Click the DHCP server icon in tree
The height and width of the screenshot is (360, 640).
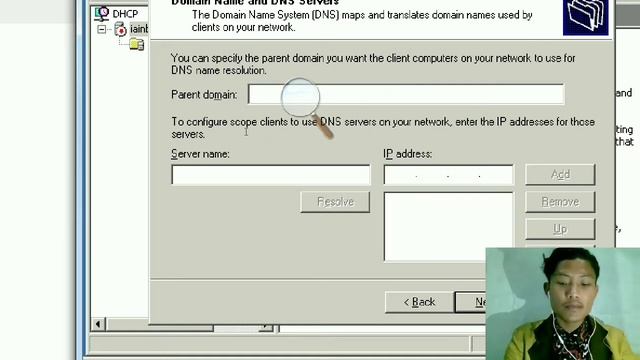pos(120,29)
